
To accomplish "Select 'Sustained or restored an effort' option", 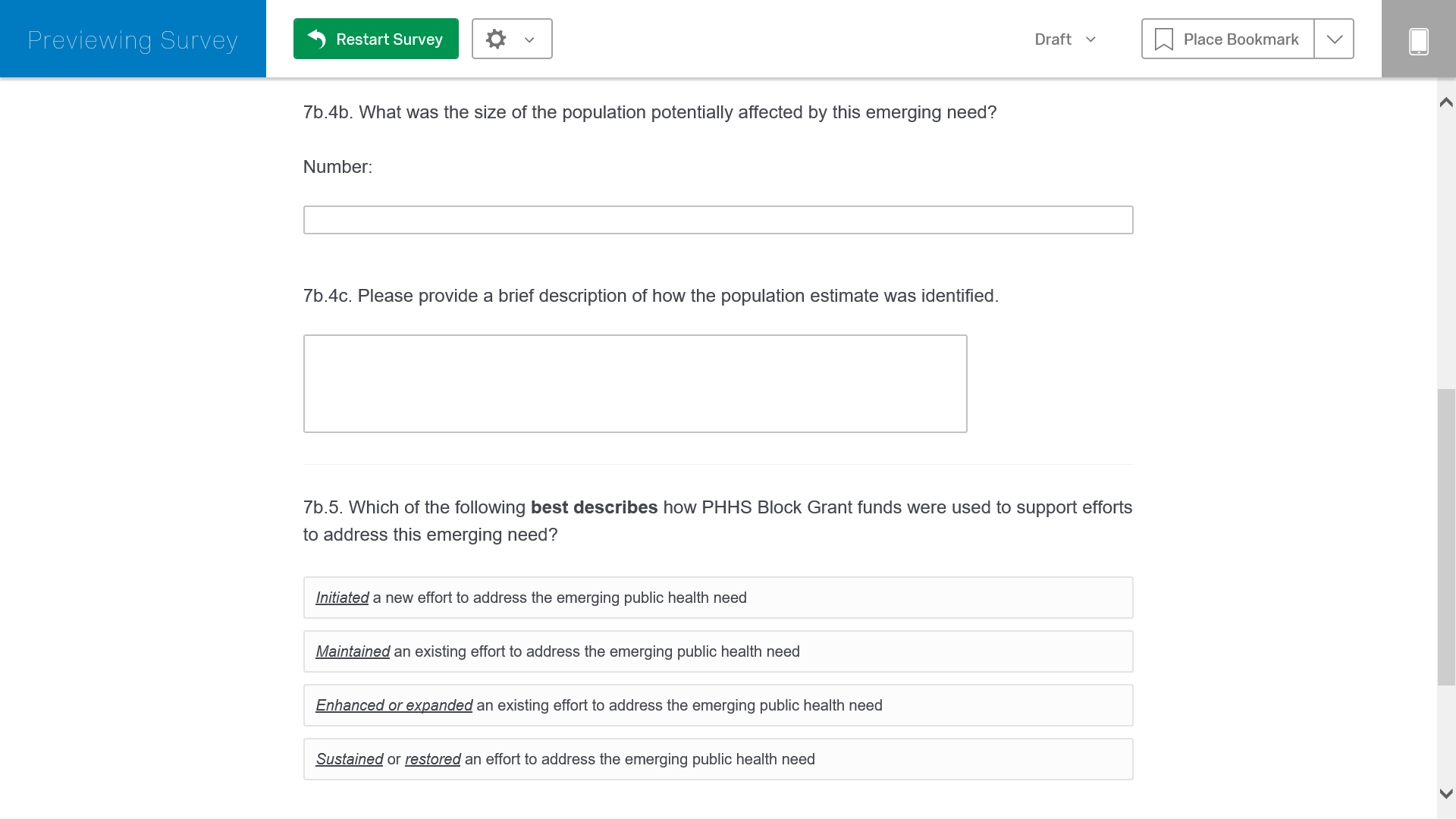I will click(x=717, y=759).
